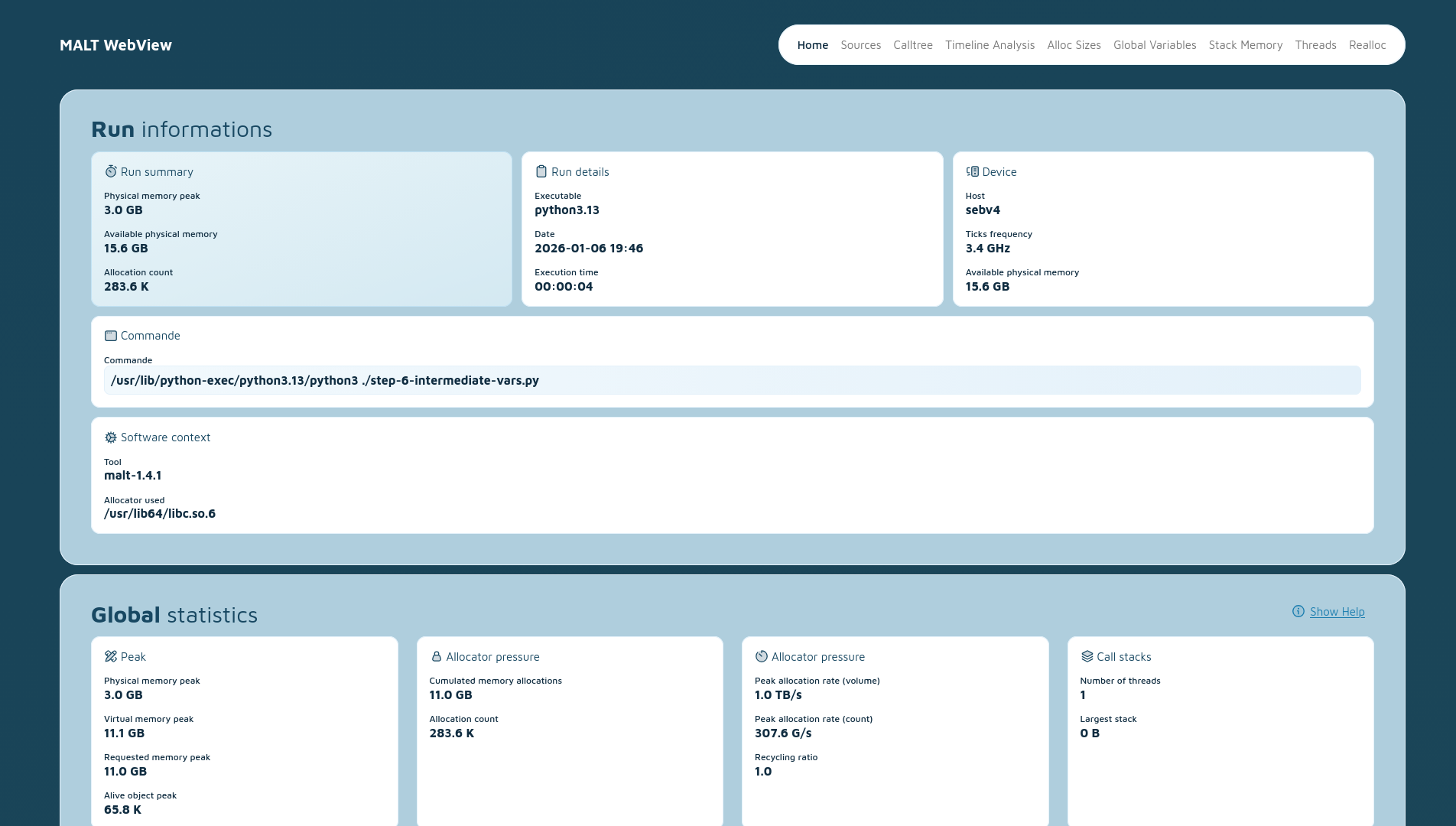Click the layers icon beside Call stacks
This screenshot has height=826, width=1456.
pyautogui.click(x=1087, y=656)
